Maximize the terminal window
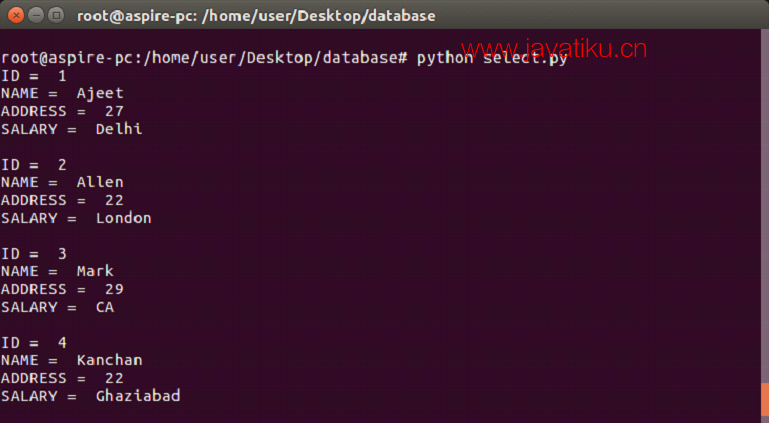769x423 pixels. 56,16
